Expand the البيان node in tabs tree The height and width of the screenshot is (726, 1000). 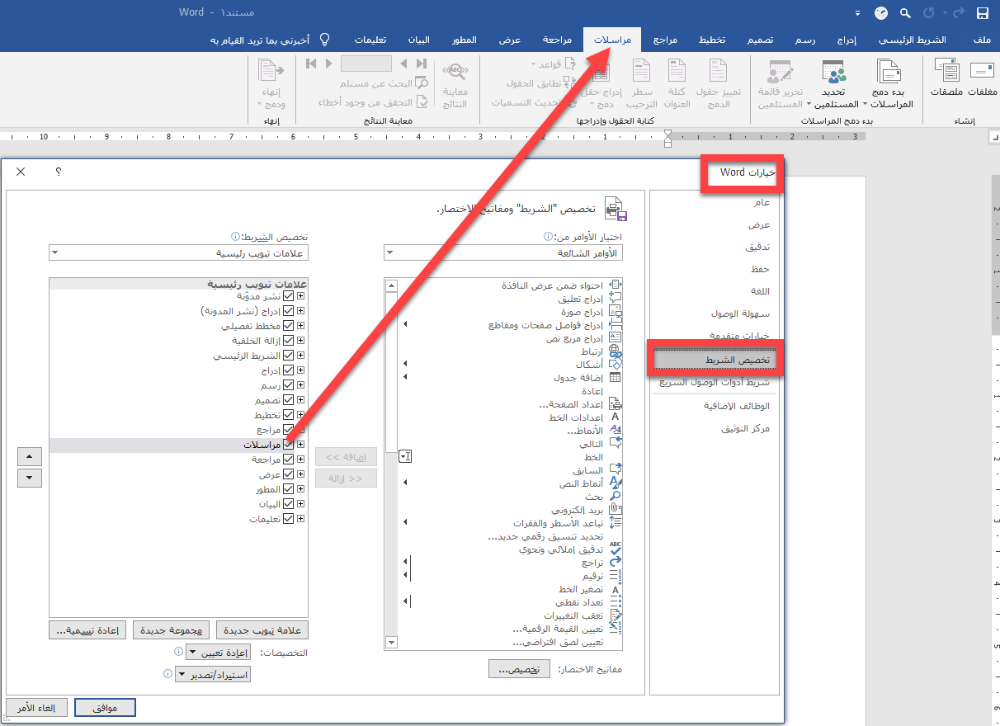[300, 503]
